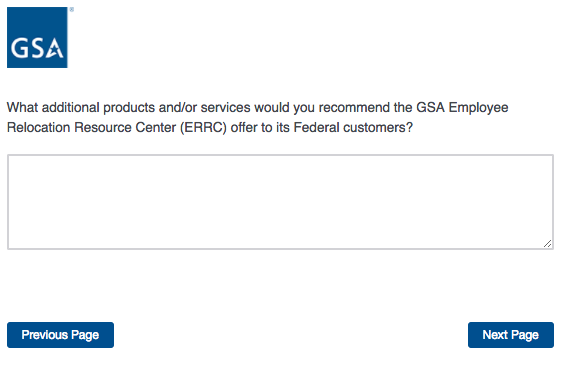Click the letter S in the GSA logo
Viewport: 564px width, 374px height.
(x=37, y=49)
